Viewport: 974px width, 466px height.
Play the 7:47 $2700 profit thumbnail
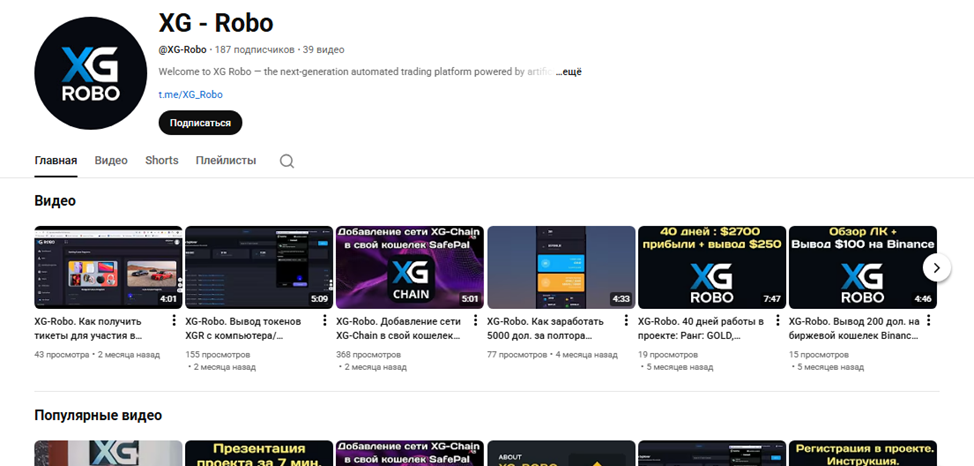(712, 267)
